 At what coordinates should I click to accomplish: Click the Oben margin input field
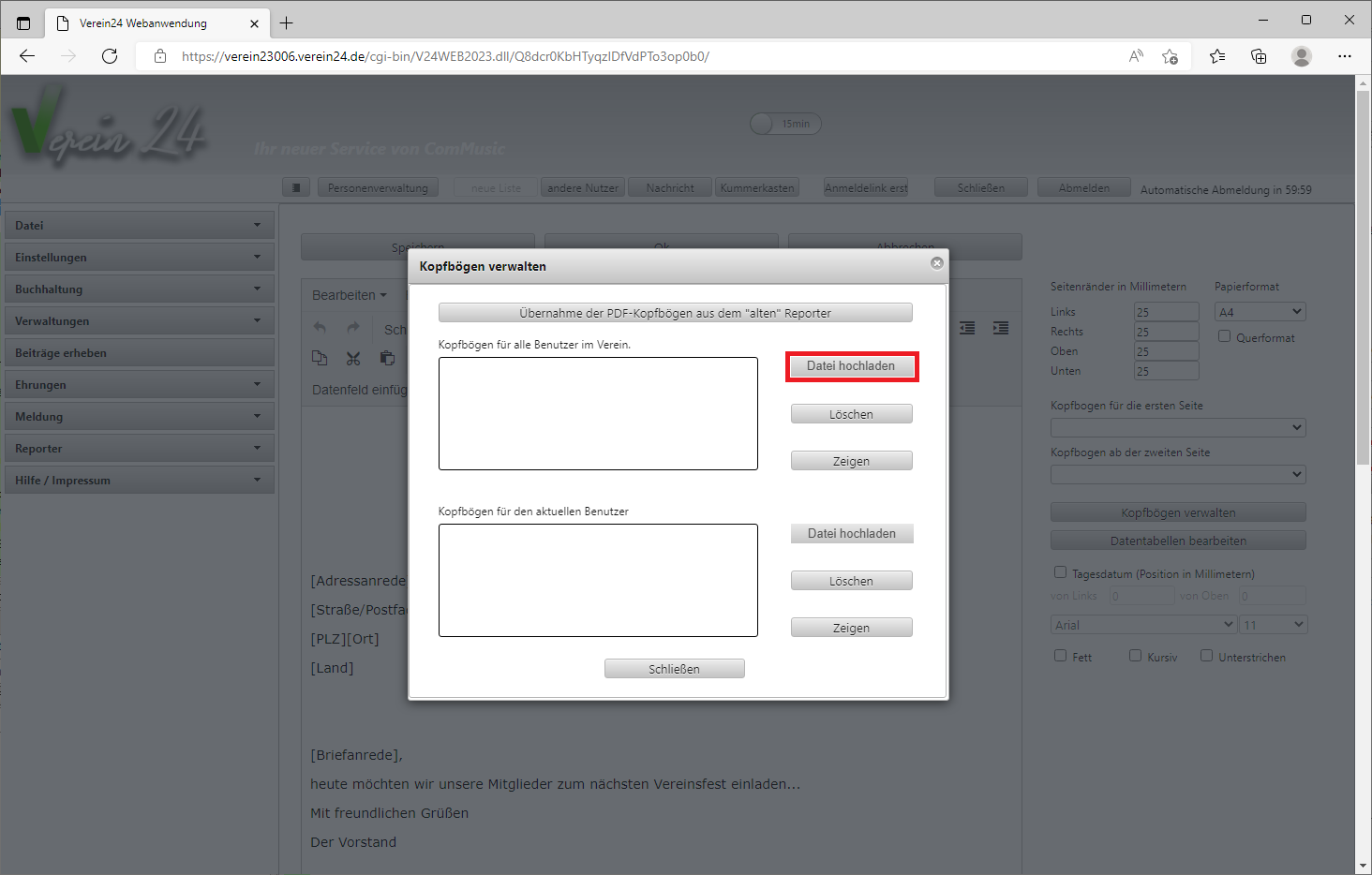(x=1166, y=351)
